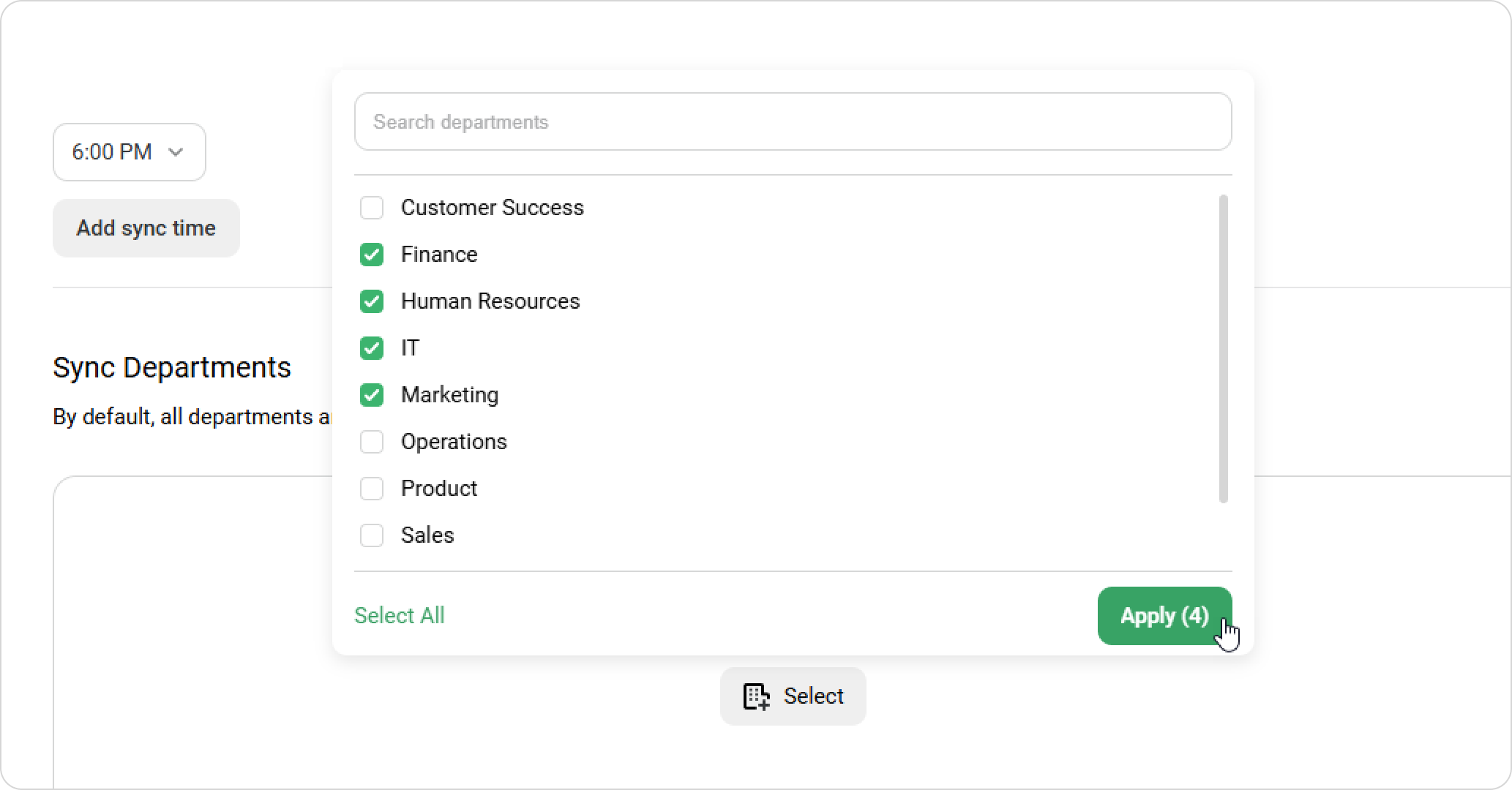The width and height of the screenshot is (1512, 790).
Task: Open the 6:00 PM sync time dropdown
Action: (129, 152)
